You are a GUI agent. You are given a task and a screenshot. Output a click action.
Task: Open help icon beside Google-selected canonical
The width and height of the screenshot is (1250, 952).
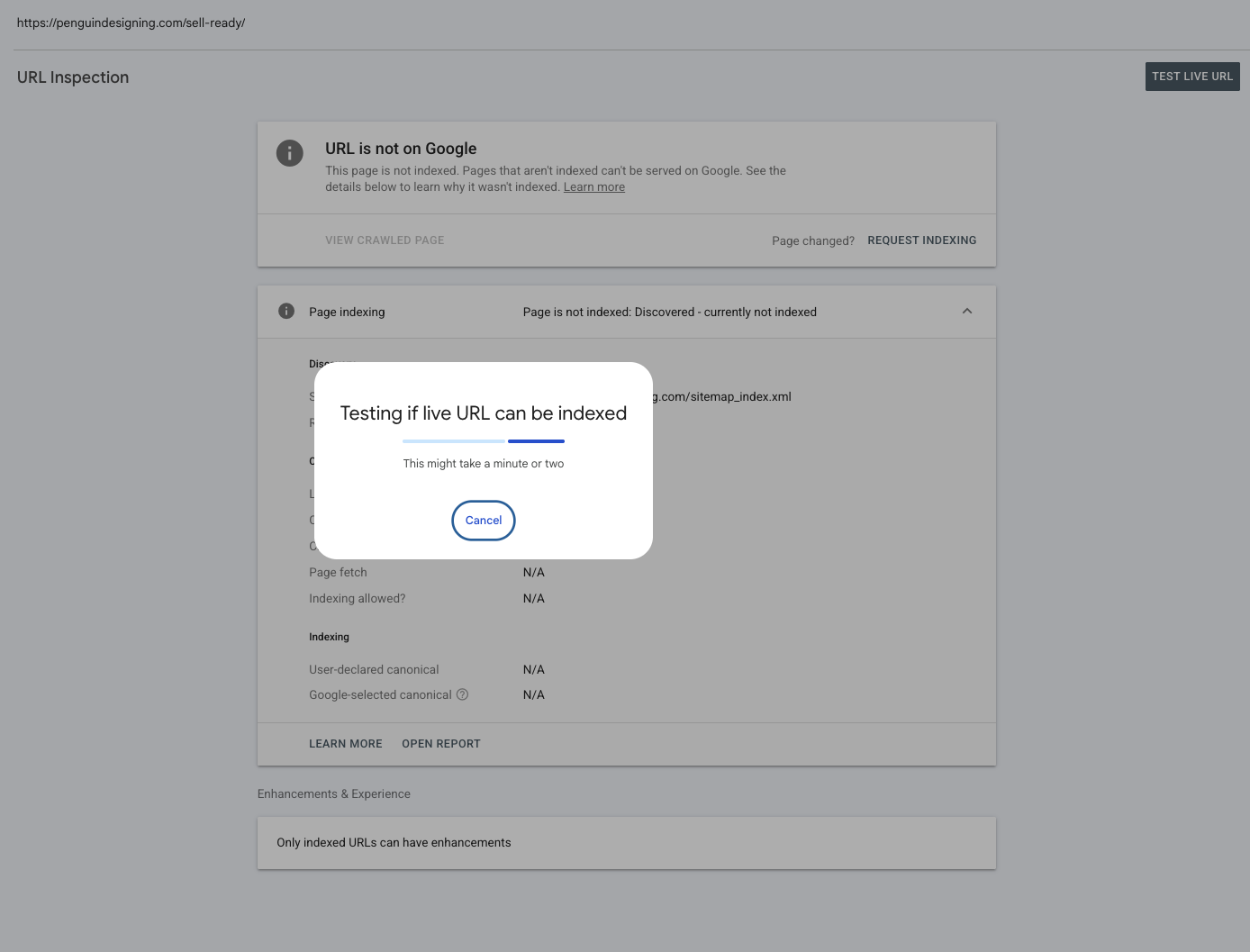[462, 694]
